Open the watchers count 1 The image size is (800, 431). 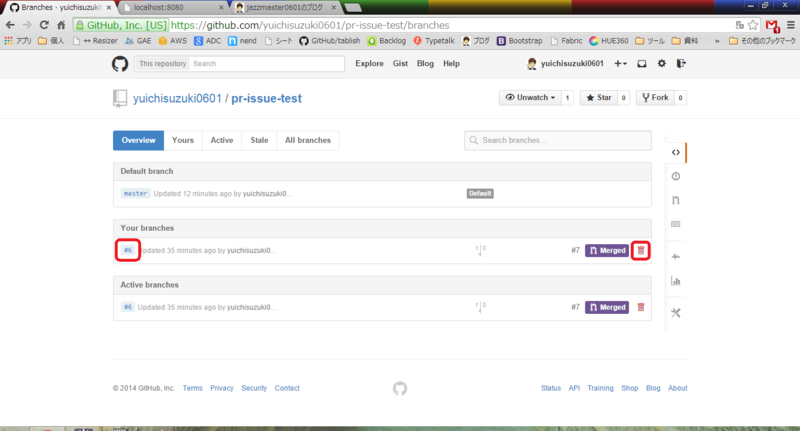tap(567, 97)
